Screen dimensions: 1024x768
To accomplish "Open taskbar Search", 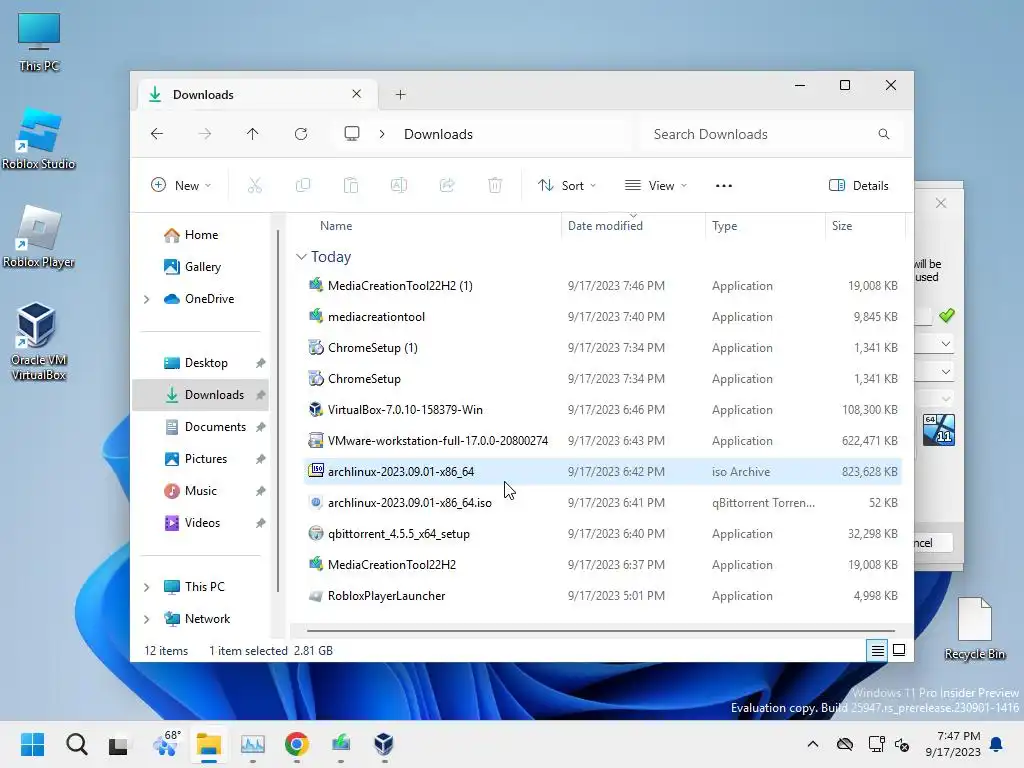I will [76, 744].
